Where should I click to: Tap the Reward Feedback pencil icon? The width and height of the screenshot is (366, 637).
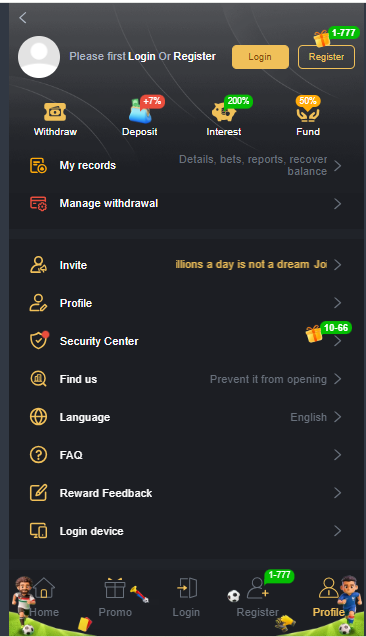pyautogui.click(x=39, y=493)
